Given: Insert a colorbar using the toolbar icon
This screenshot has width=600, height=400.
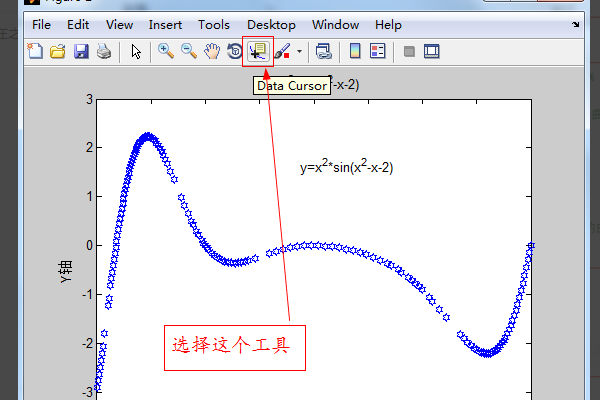Looking at the screenshot, I should click(x=354, y=51).
